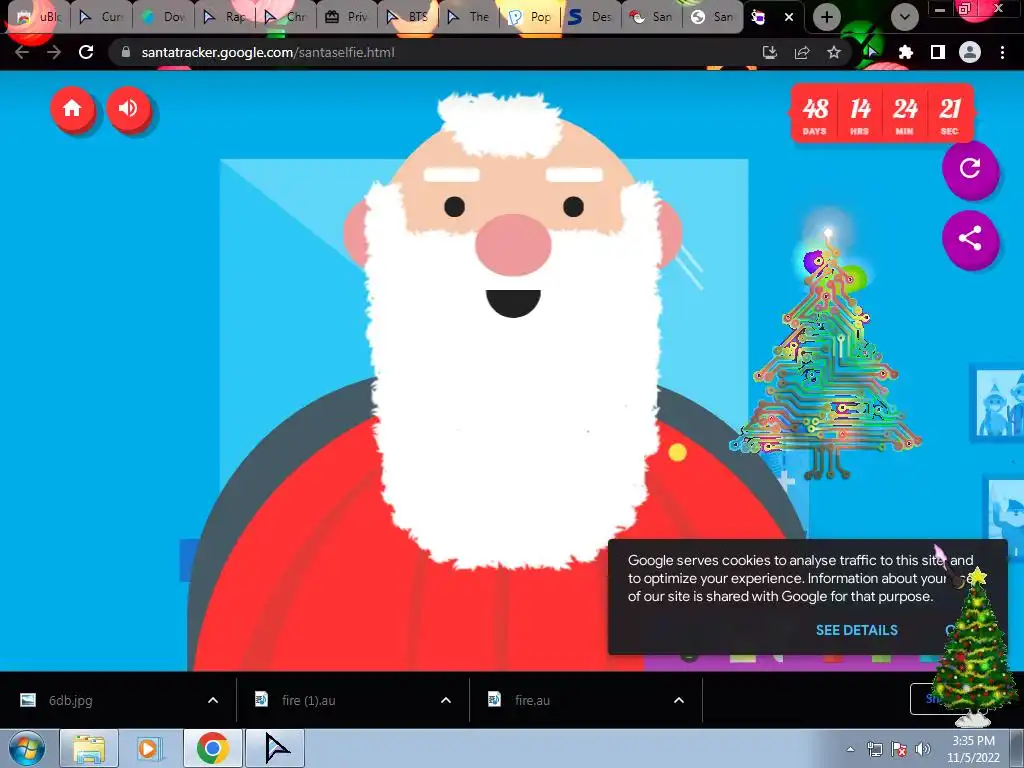The width and height of the screenshot is (1024, 768).
Task: Switch to the uBlc tab
Action: [39, 17]
